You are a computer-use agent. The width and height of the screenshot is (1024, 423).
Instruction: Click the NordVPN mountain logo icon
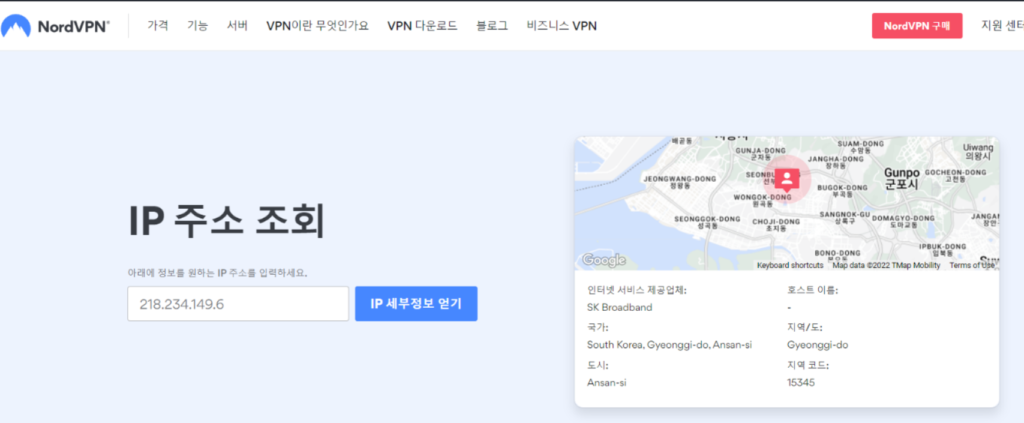coord(16,25)
